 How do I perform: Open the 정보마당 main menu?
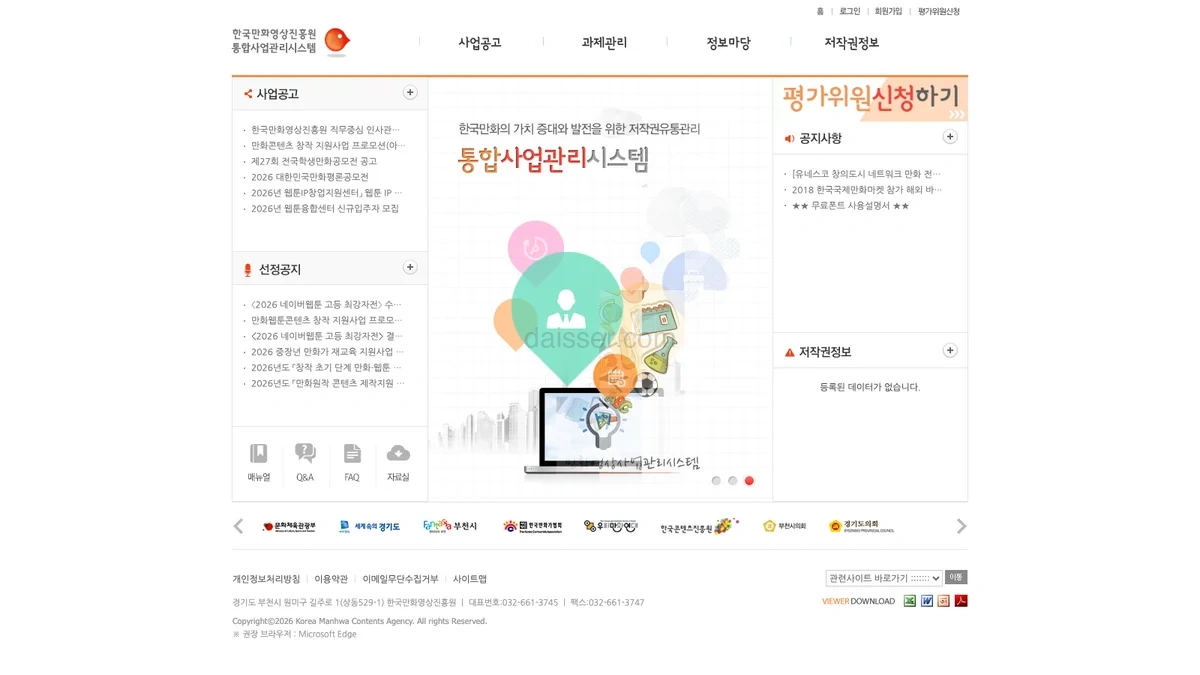pos(728,43)
